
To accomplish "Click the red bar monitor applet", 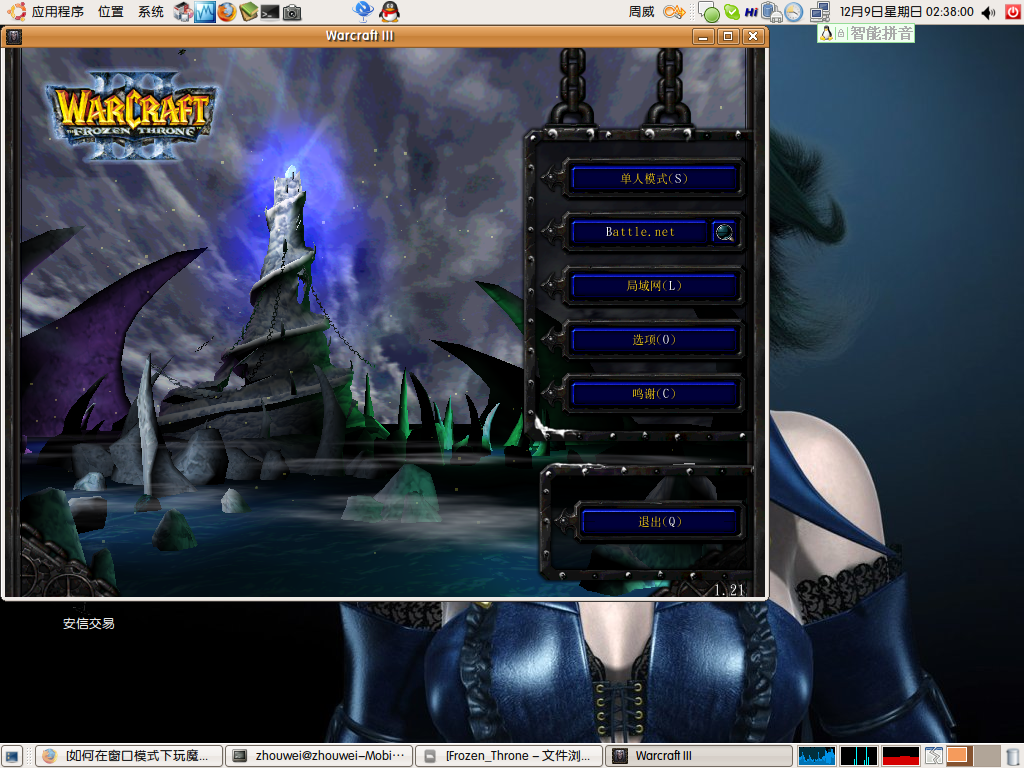I will [x=901, y=756].
